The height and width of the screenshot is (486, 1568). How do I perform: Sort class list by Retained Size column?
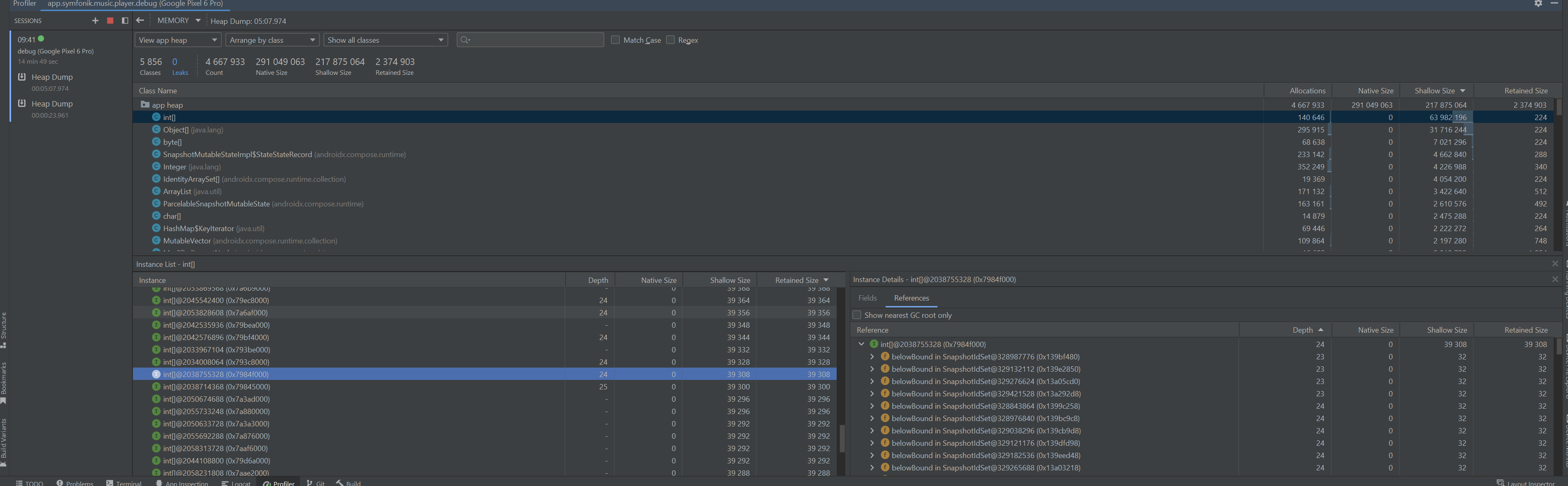click(x=1525, y=90)
